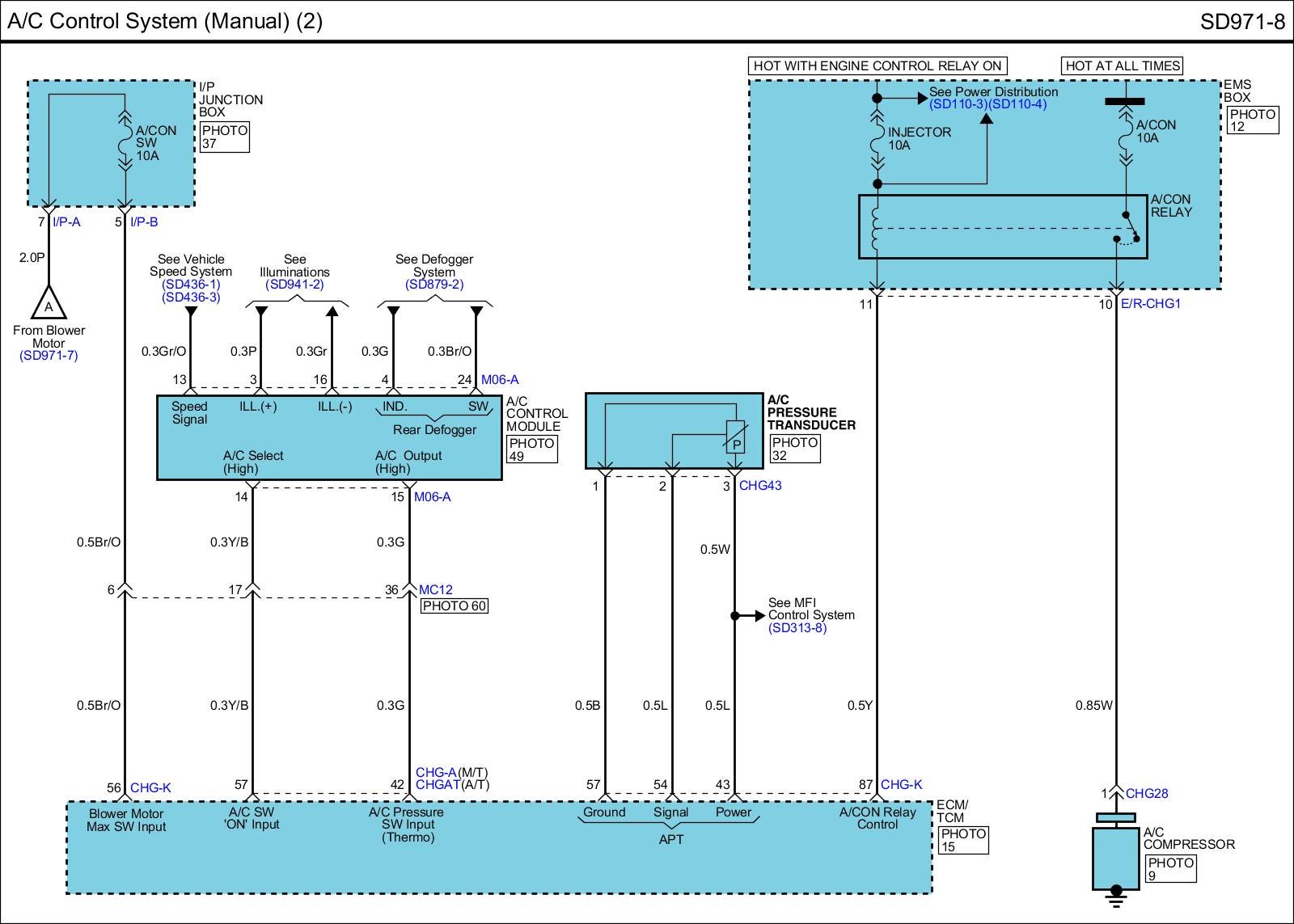Click the ground symbol below the A/C compressor

pyautogui.click(x=1116, y=893)
